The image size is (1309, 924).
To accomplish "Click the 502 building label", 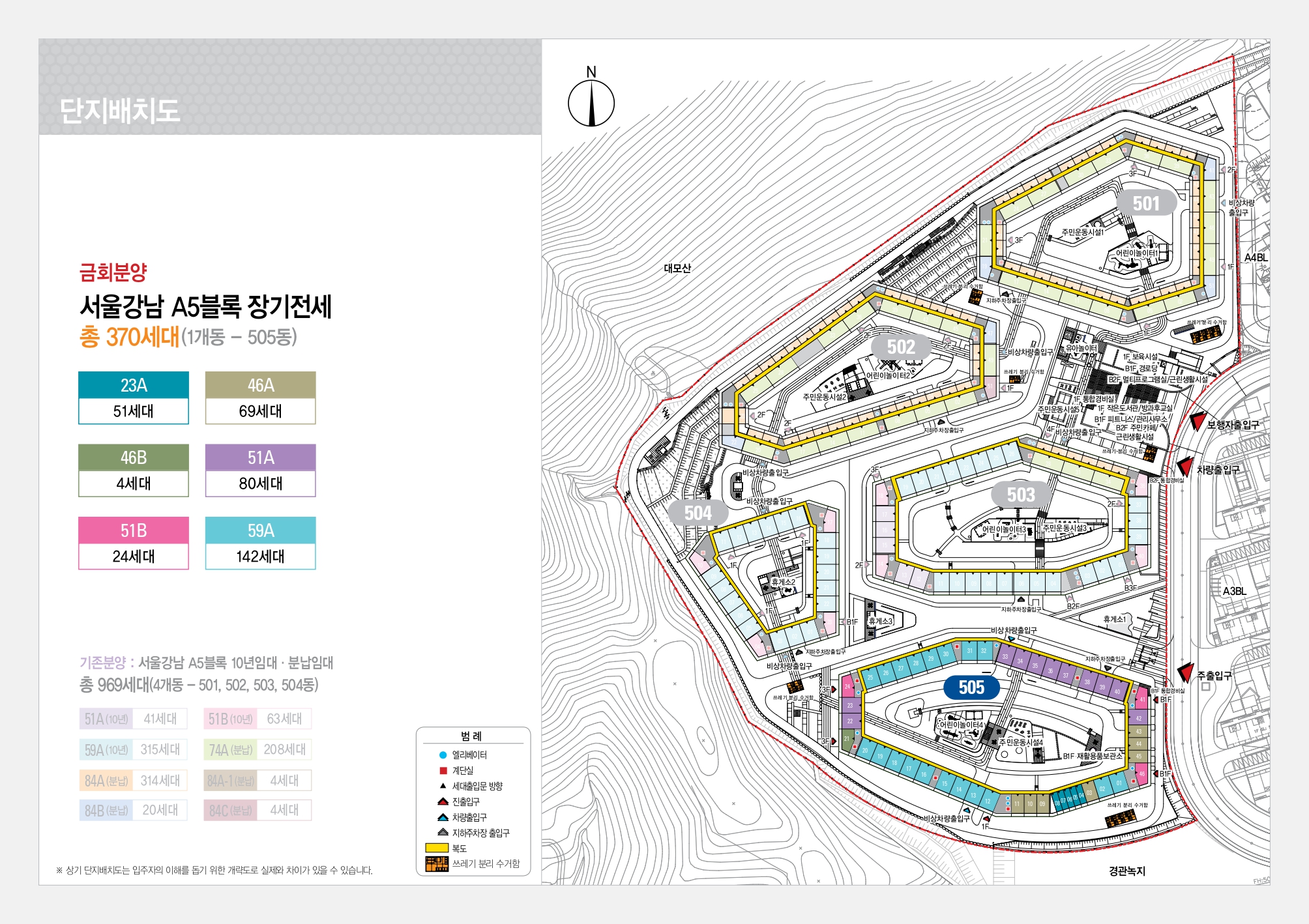I will click(x=900, y=347).
